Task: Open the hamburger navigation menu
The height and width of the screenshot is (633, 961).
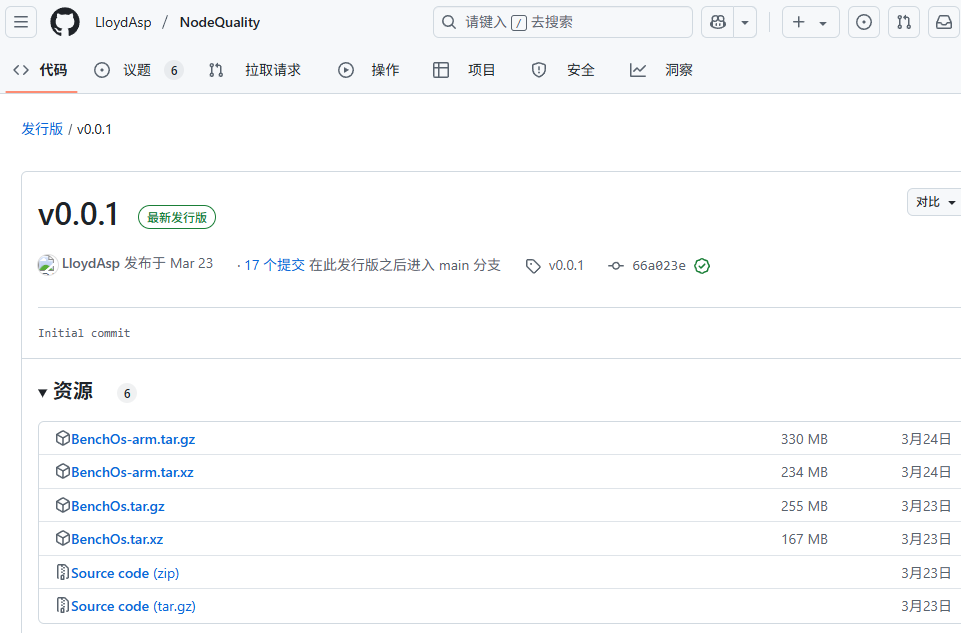Action: (21, 22)
